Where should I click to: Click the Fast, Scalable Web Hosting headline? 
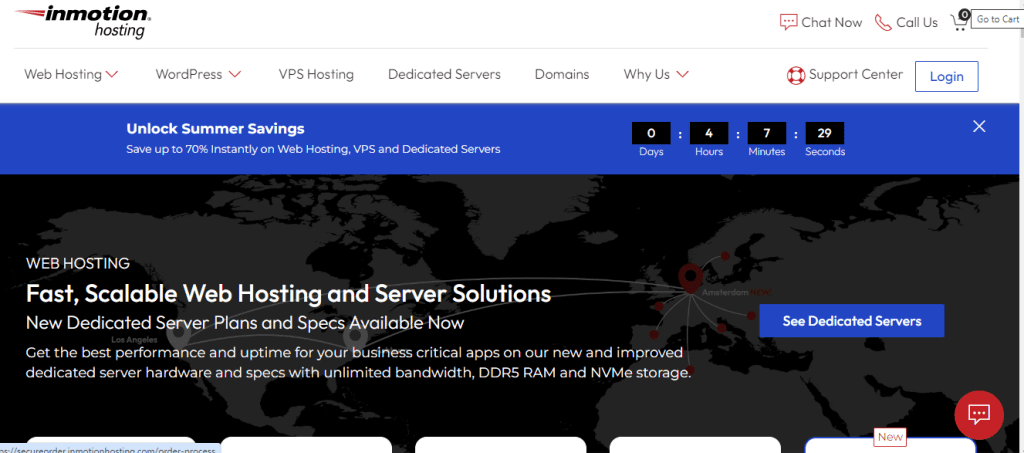coord(289,294)
